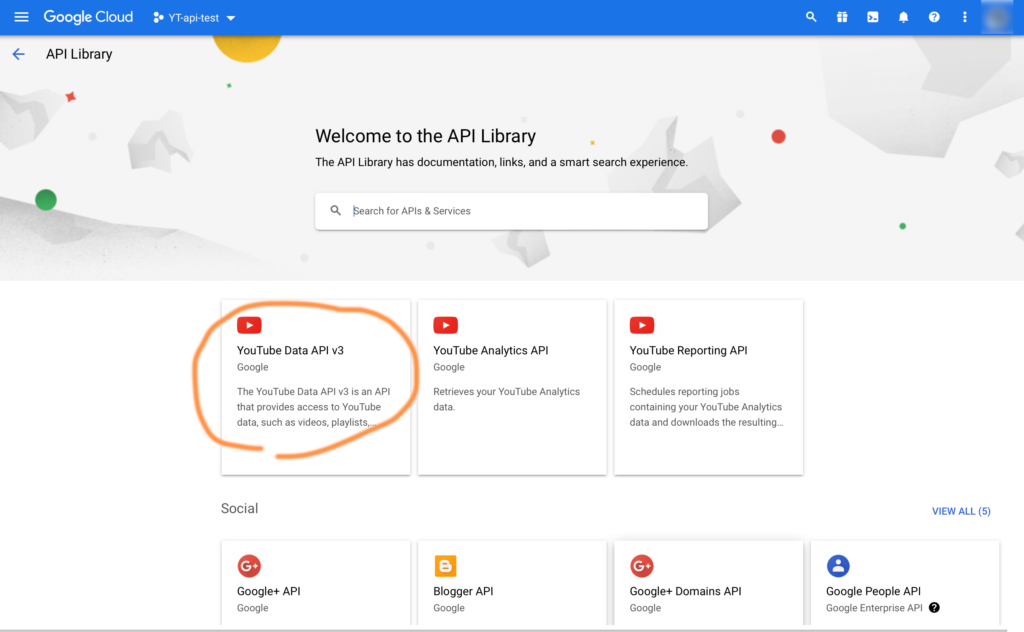Click the blurred account avatar
Screen dimensions: 1024x632
tap(997, 17)
